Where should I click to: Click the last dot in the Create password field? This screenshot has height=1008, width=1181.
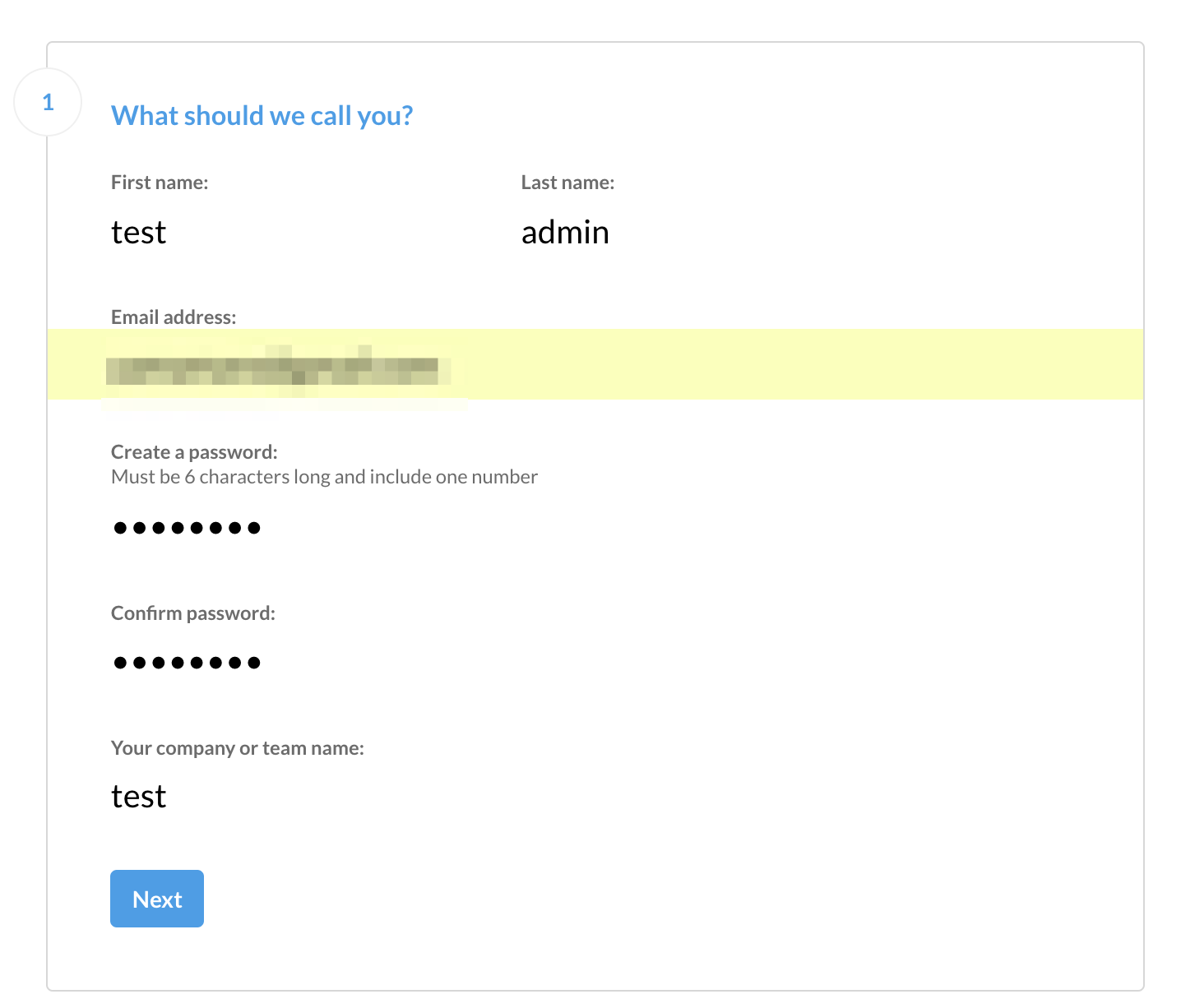click(254, 528)
